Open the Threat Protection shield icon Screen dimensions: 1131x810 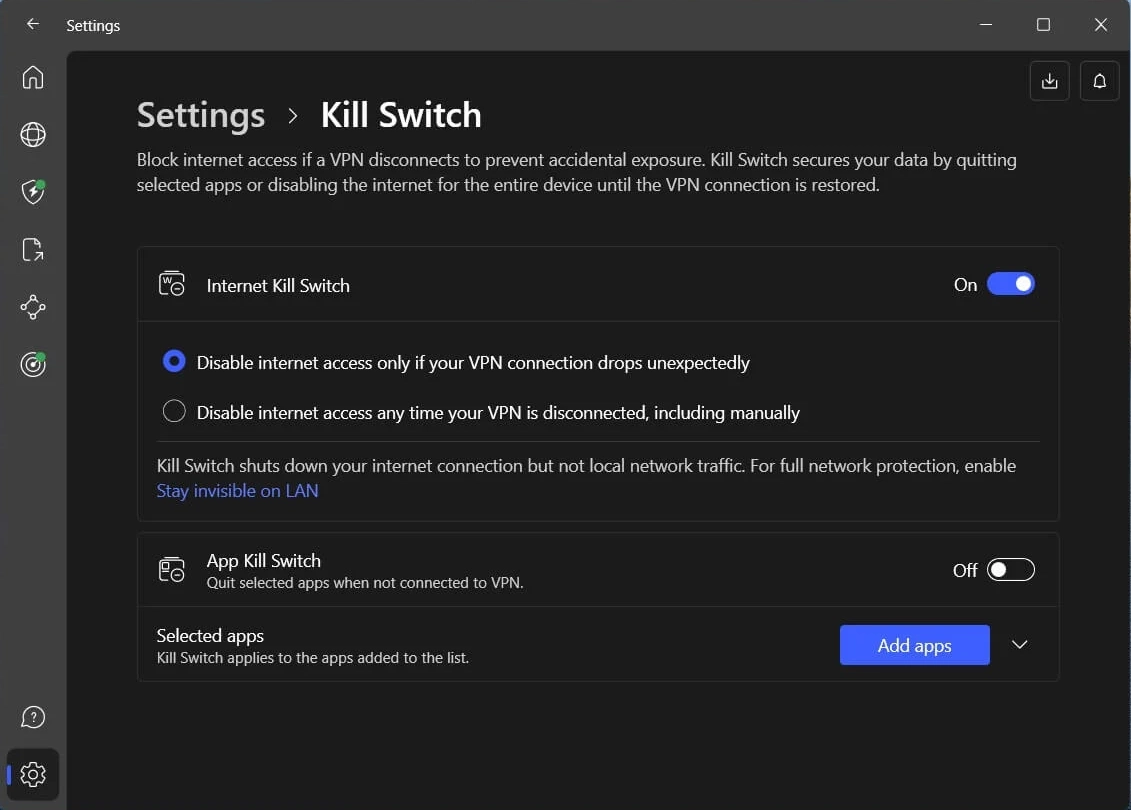[33, 192]
